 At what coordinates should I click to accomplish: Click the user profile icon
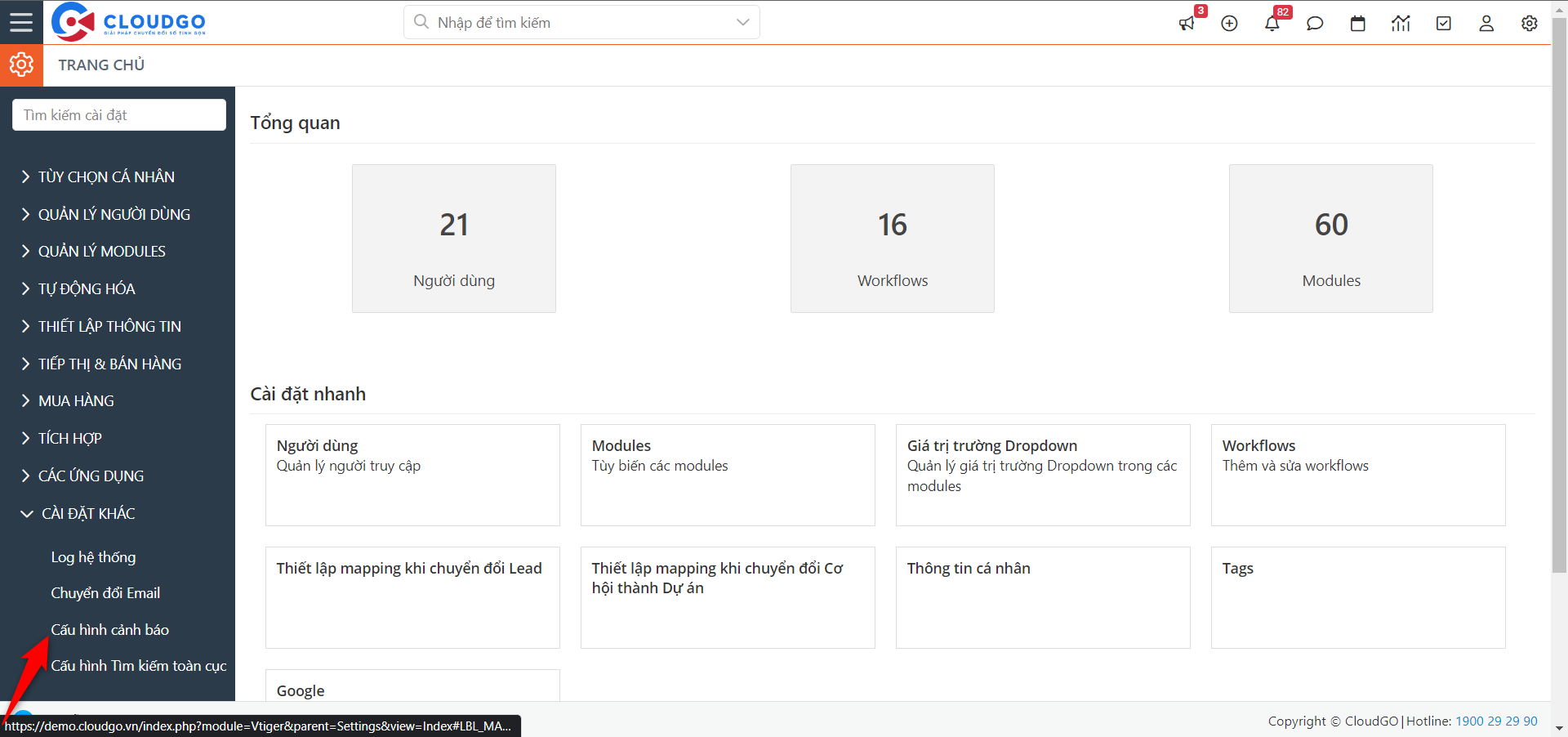click(1486, 24)
